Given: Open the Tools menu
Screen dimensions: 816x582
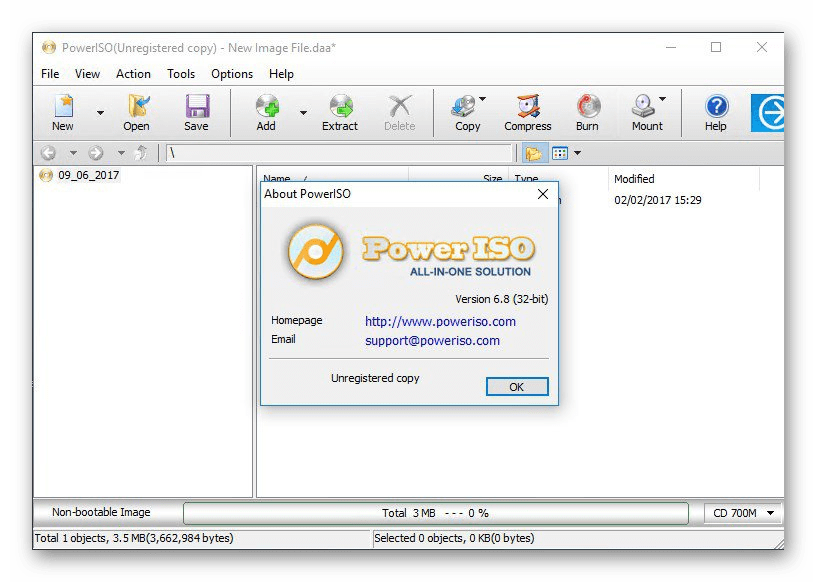Looking at the screenshot, I should (181, 74).
